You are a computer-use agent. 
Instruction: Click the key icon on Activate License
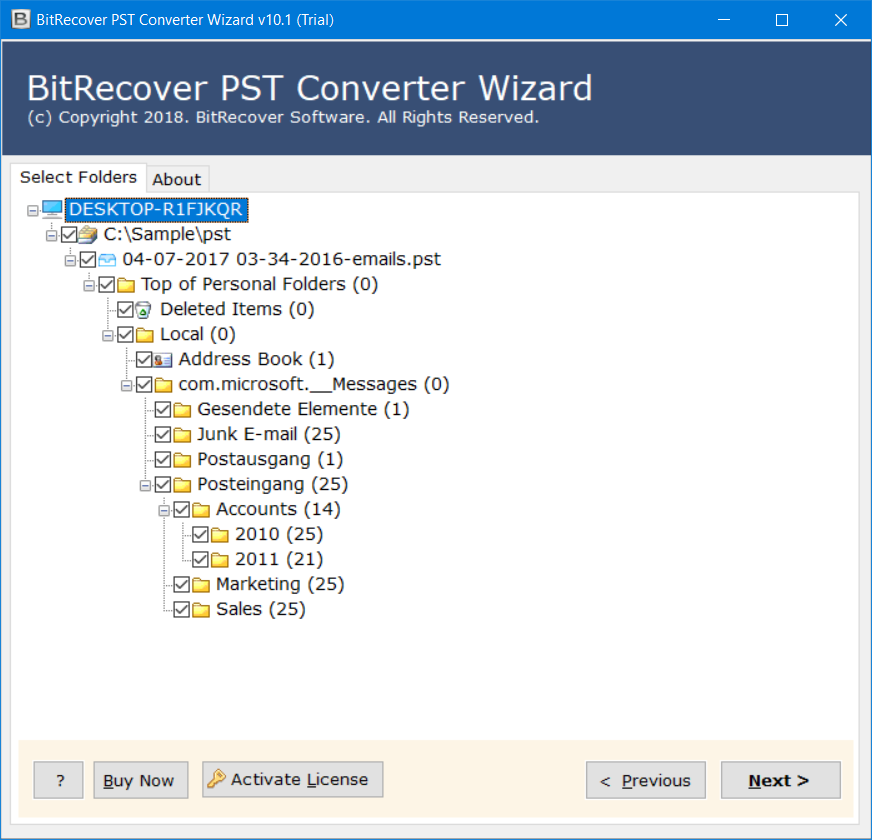tap(216, 778)
